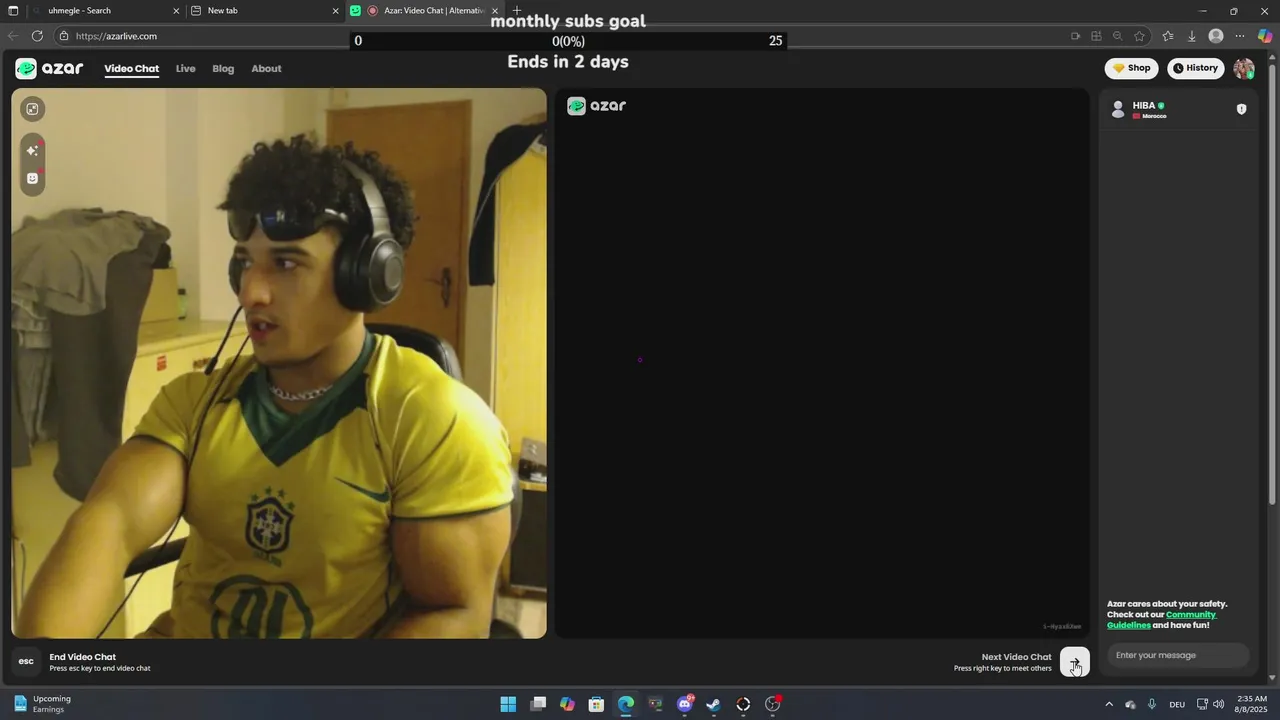Open a new tab with plus button
The height and width of the screenshot is (720, 1280).
pos(517,11)
